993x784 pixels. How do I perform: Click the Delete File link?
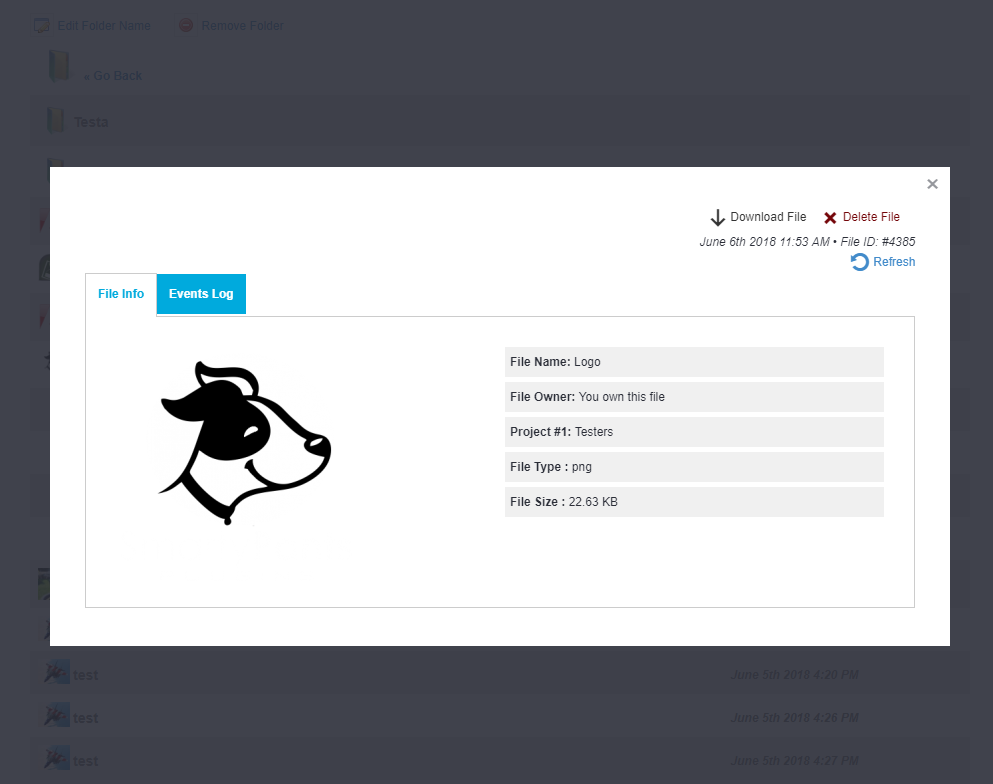(871, 217)
